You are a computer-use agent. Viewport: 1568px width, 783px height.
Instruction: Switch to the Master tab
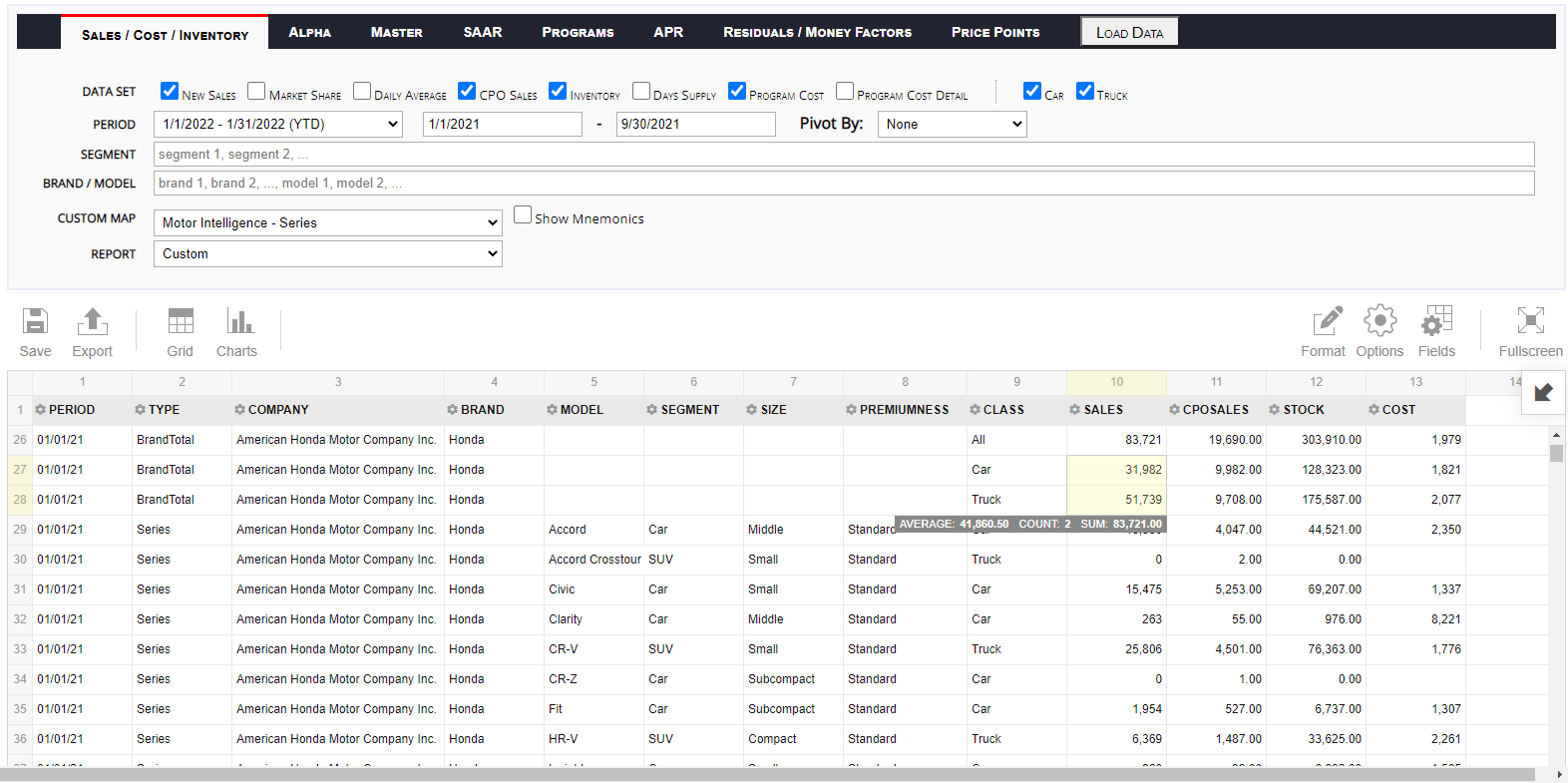click(397, 32)
